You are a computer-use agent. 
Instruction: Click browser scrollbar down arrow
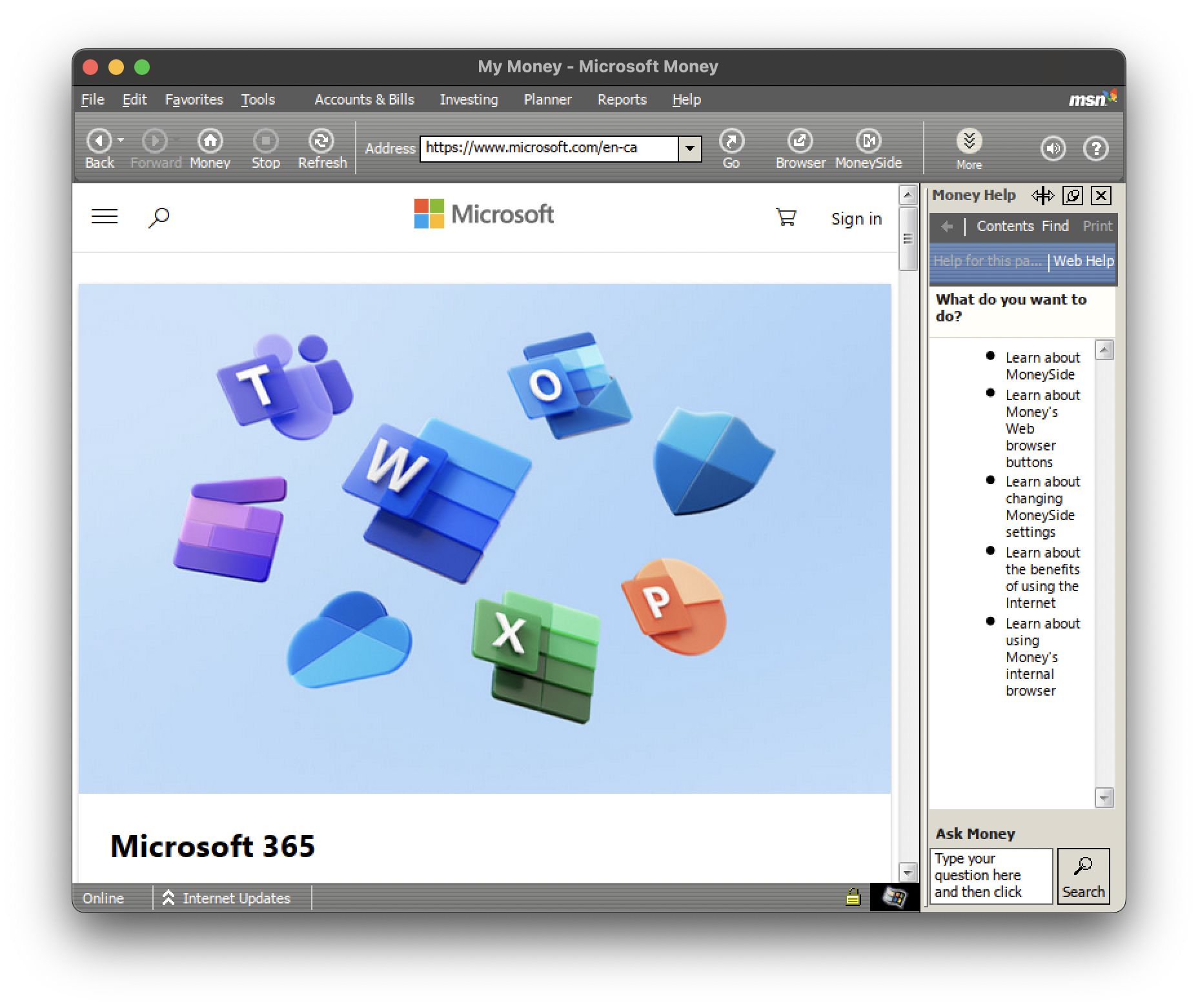pyautogui.click(x=908, y=872)
